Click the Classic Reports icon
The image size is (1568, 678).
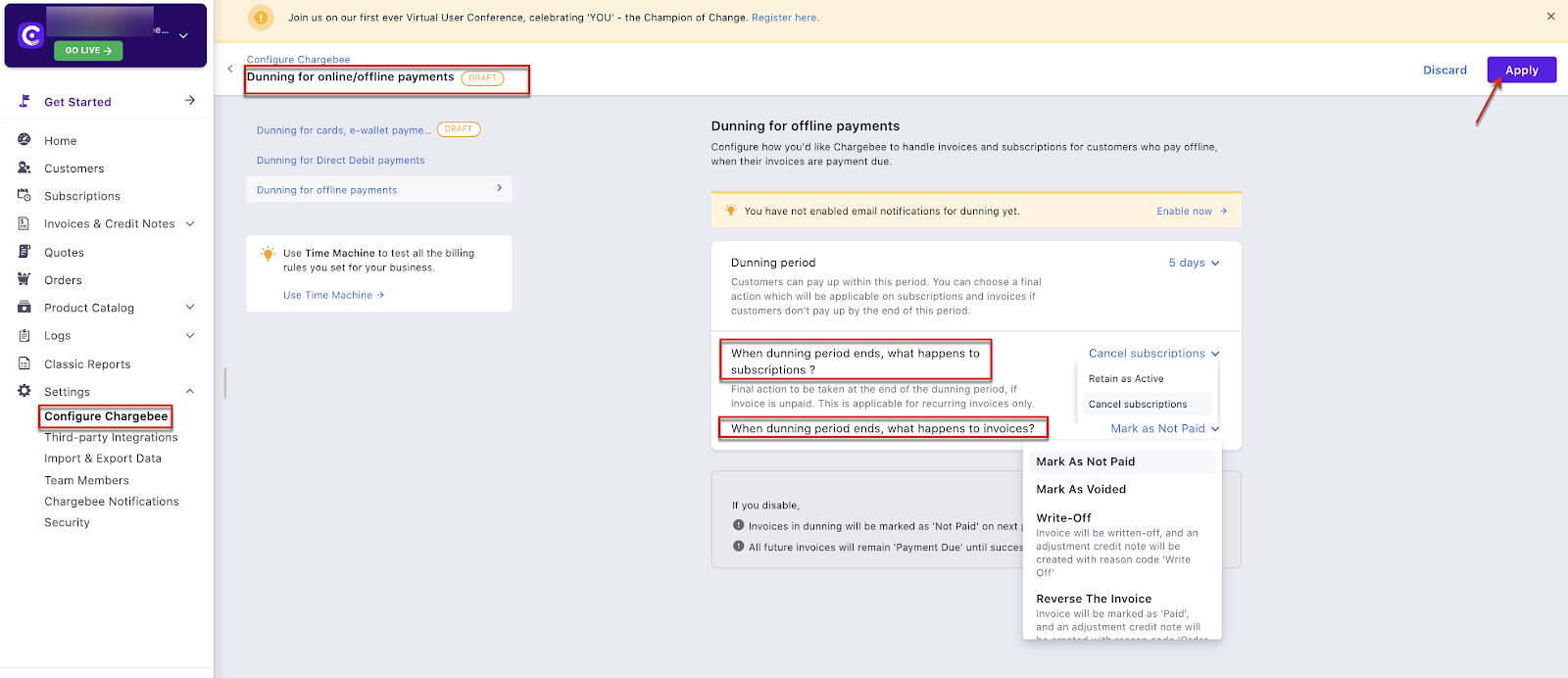tap(24, 363)
